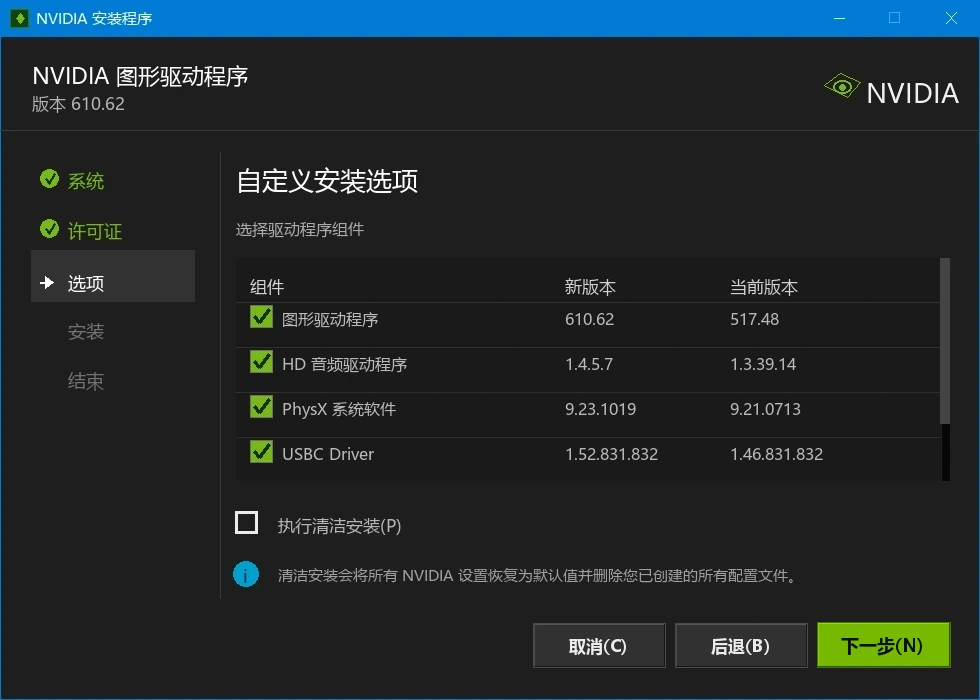Click the 自定义安装选项 heading
Screen dimensions: 980x700
(327, 181)
